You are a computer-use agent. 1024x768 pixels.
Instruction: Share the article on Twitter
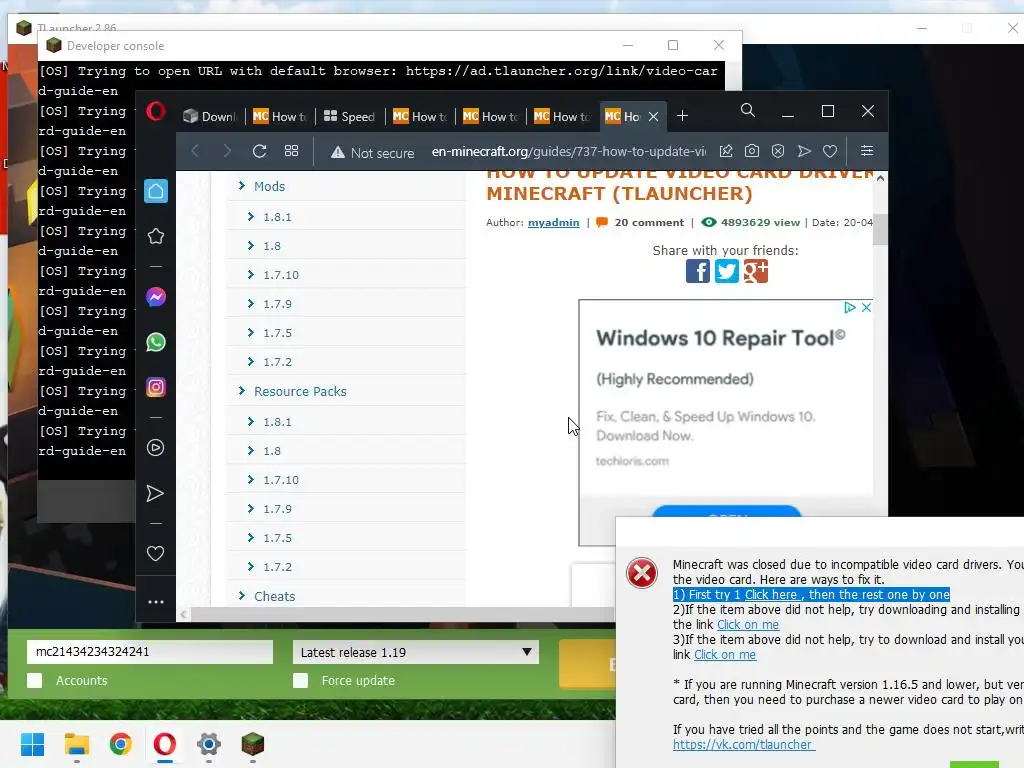click(726, 271)
